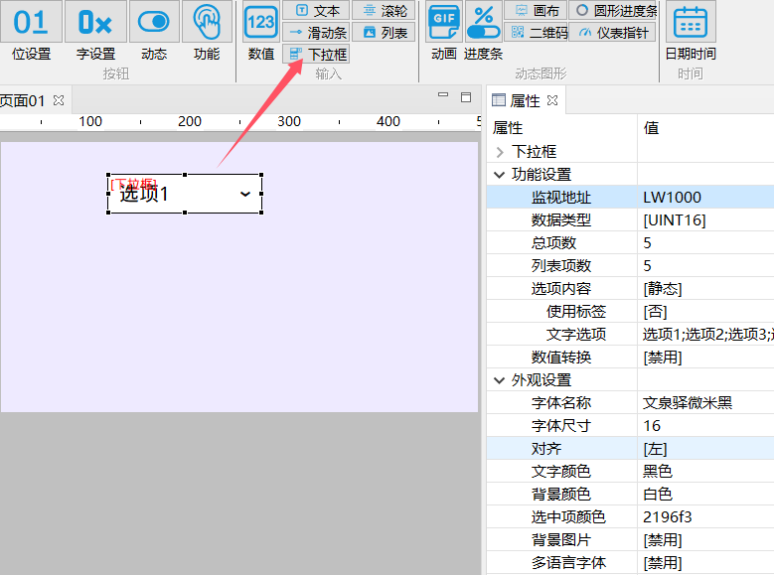The width and height of the screenshot is (774, 575).
Task: Select the 功能 function button tool
Action: pyautogui.click(x=206, y=33)
